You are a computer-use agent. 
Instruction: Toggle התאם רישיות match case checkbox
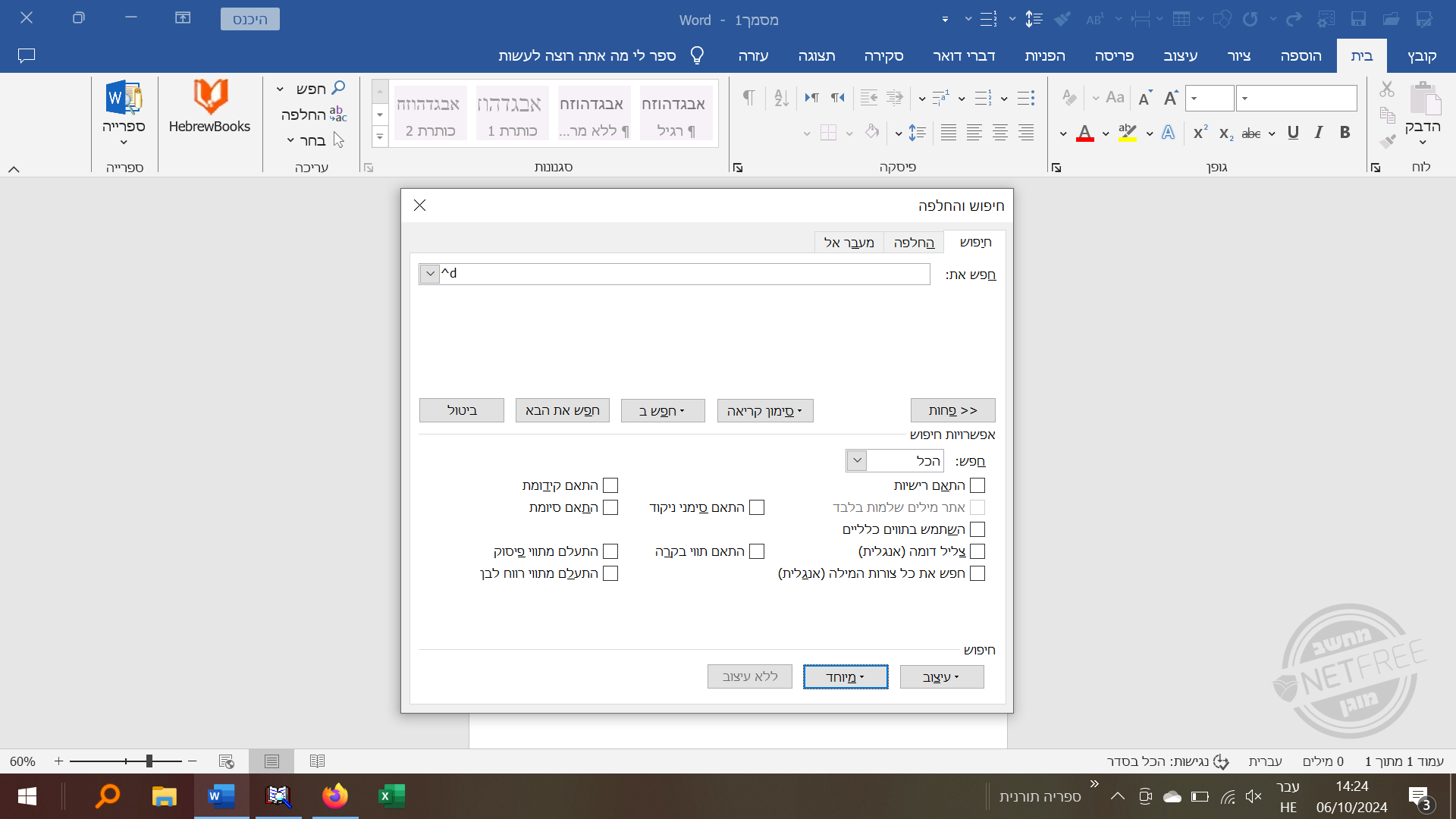point(977,485)
